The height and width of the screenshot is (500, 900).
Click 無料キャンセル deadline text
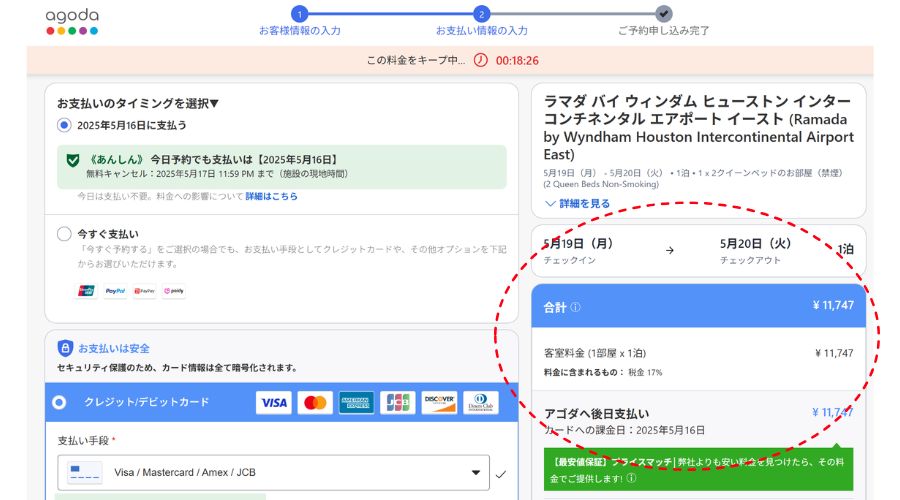(217, 174)
